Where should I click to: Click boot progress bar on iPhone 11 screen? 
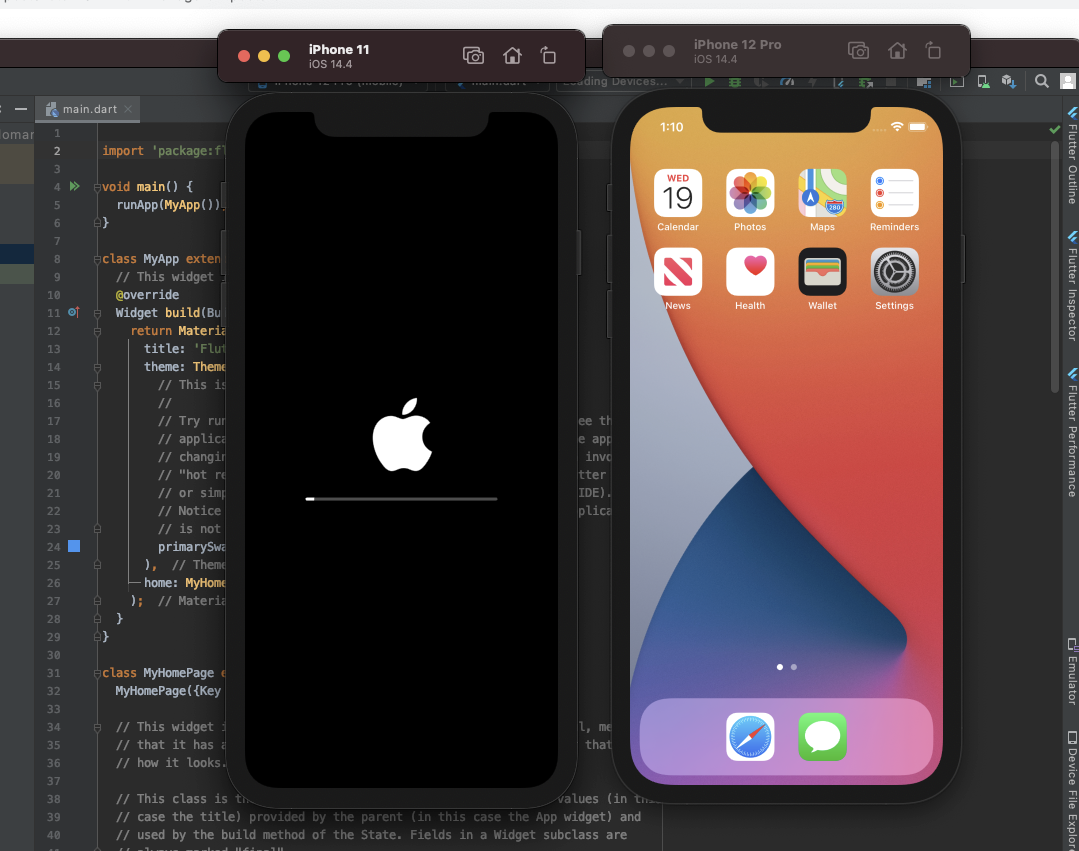click(401, 499)
